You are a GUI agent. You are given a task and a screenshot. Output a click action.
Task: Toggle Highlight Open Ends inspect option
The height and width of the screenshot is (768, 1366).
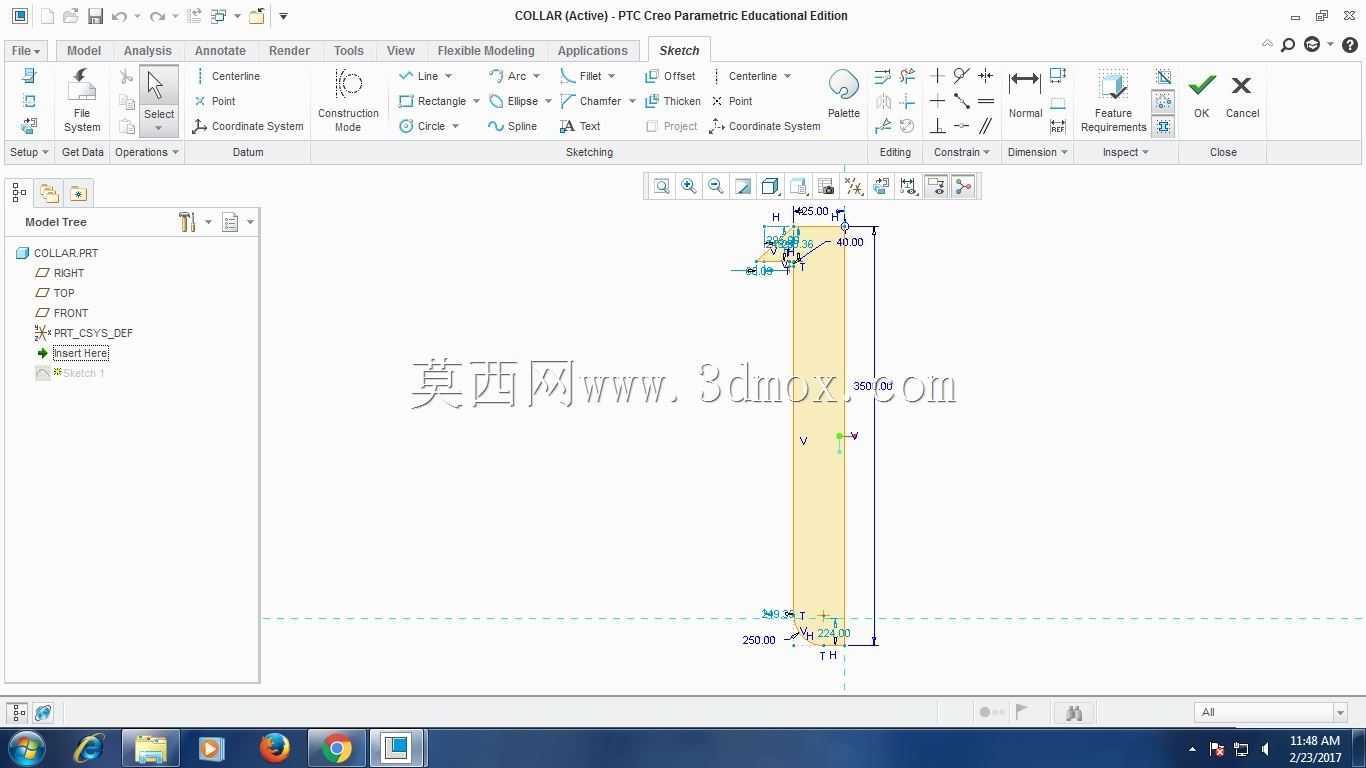point(1163,101)
